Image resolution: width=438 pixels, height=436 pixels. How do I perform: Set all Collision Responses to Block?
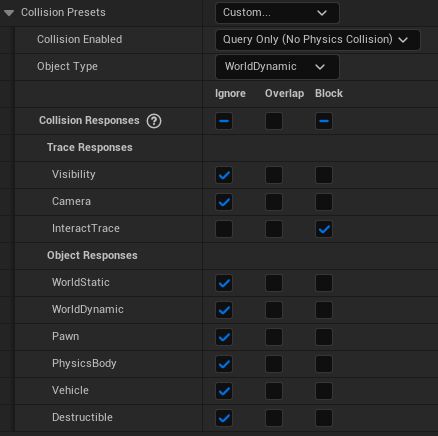pos(324,121)
